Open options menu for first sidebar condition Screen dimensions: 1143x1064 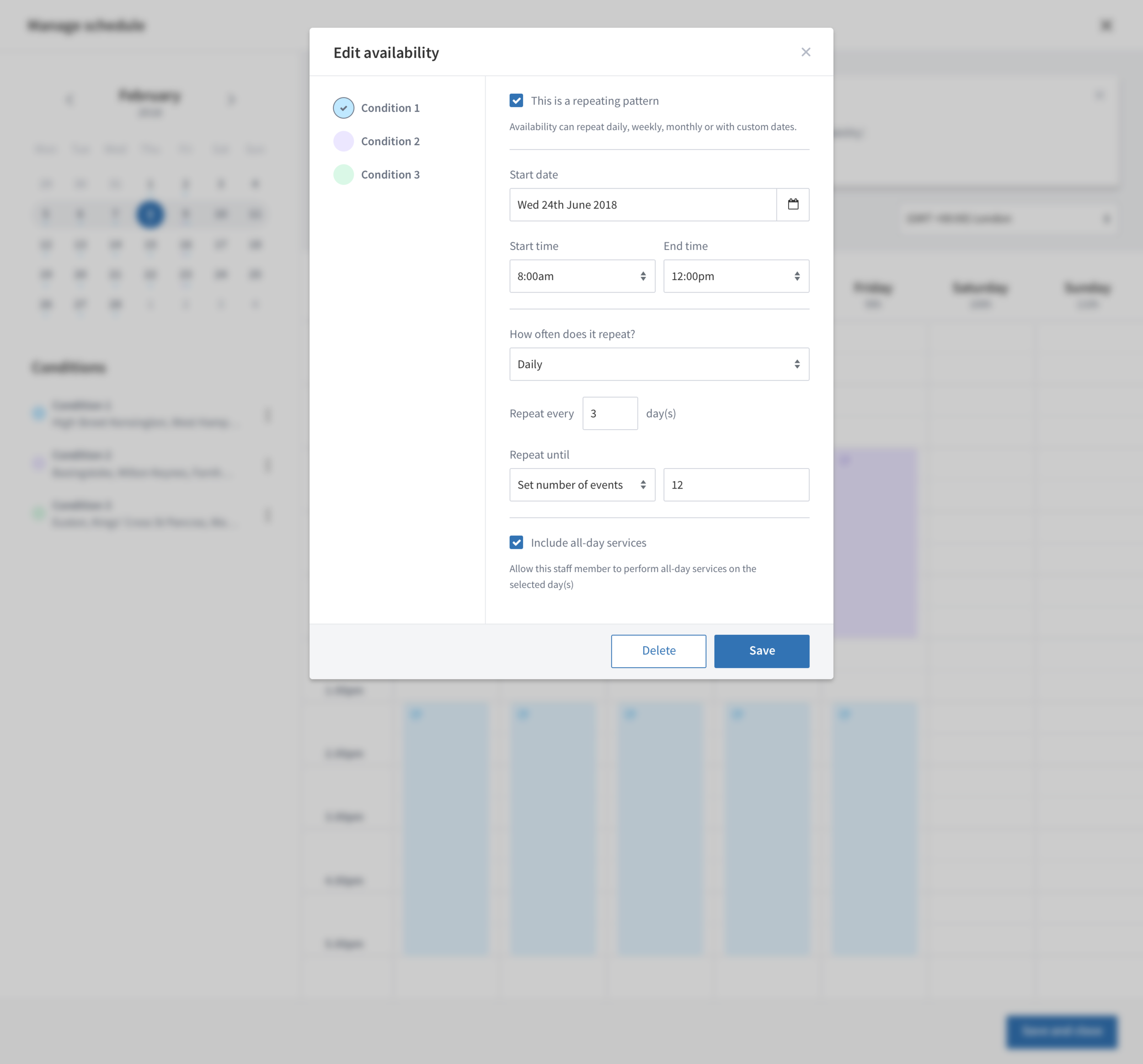[x=267, y=415]
